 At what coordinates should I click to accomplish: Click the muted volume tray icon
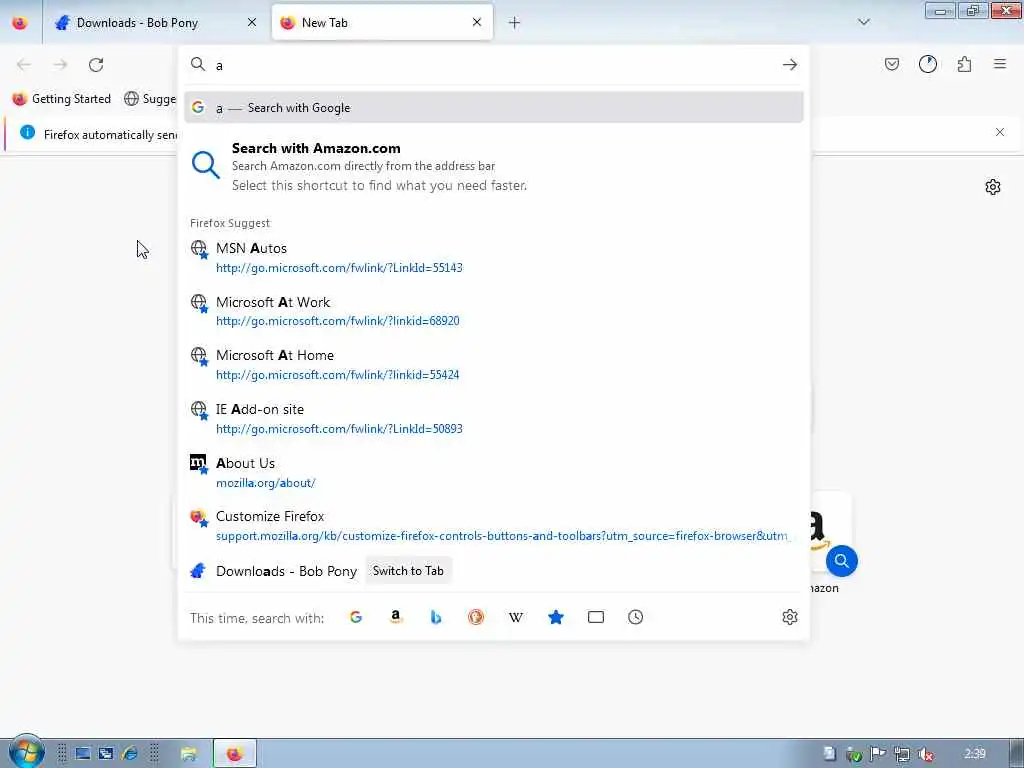coord(926,754)
